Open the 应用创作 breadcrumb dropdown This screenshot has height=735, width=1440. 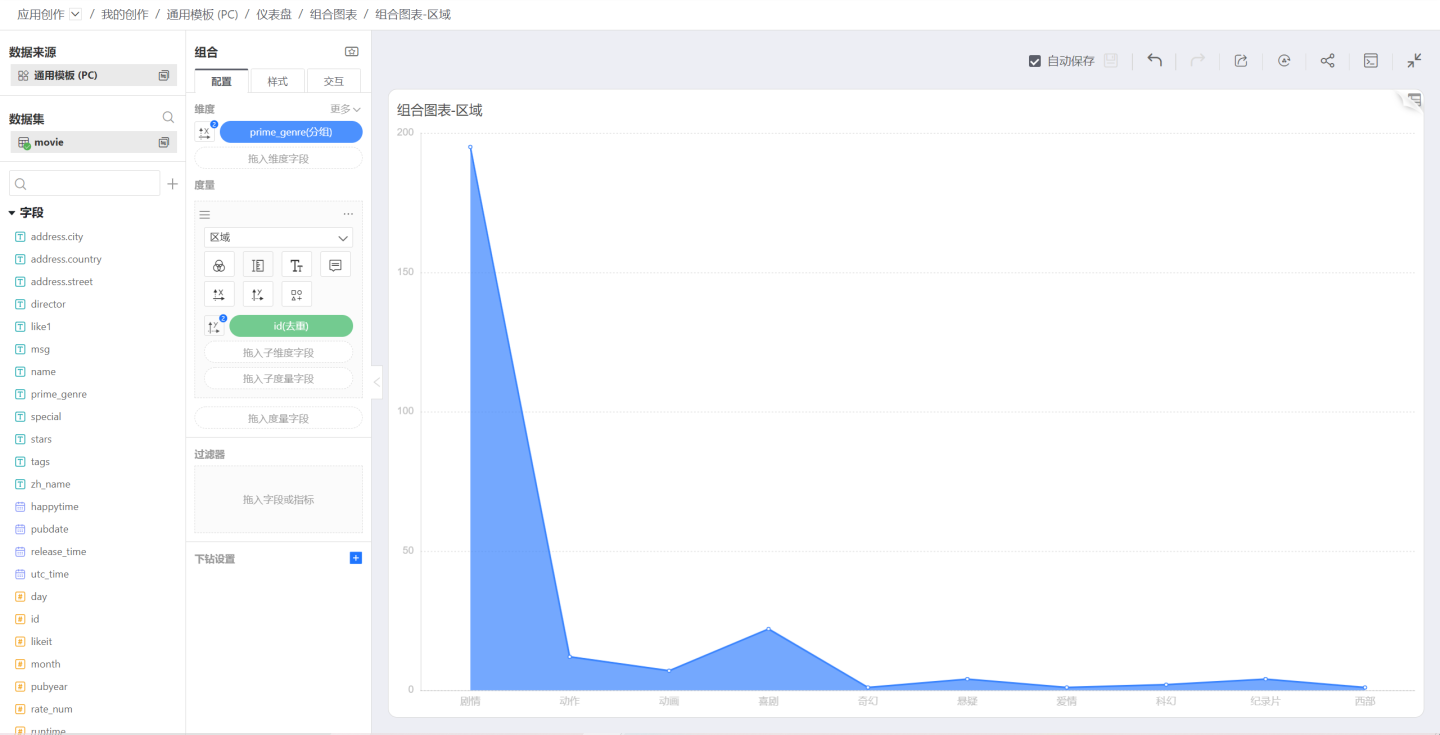coord(75,14)
